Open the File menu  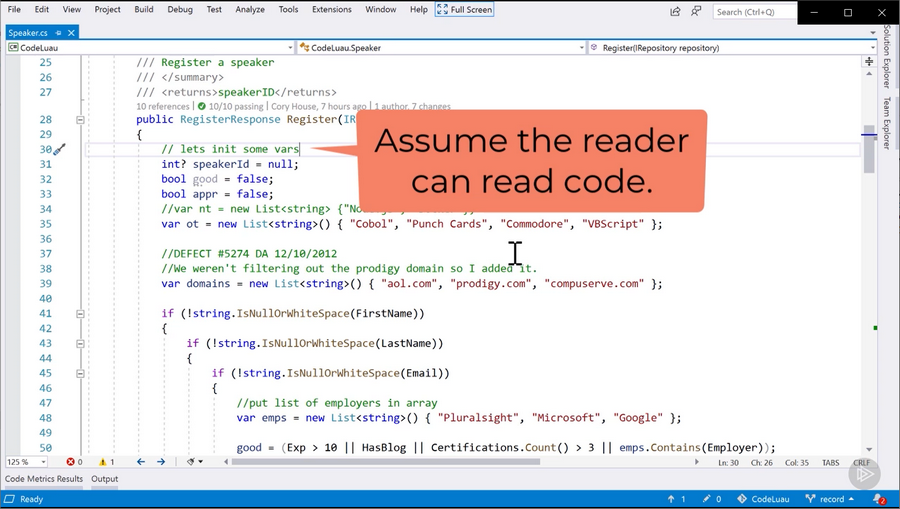[x=14, y=10]
